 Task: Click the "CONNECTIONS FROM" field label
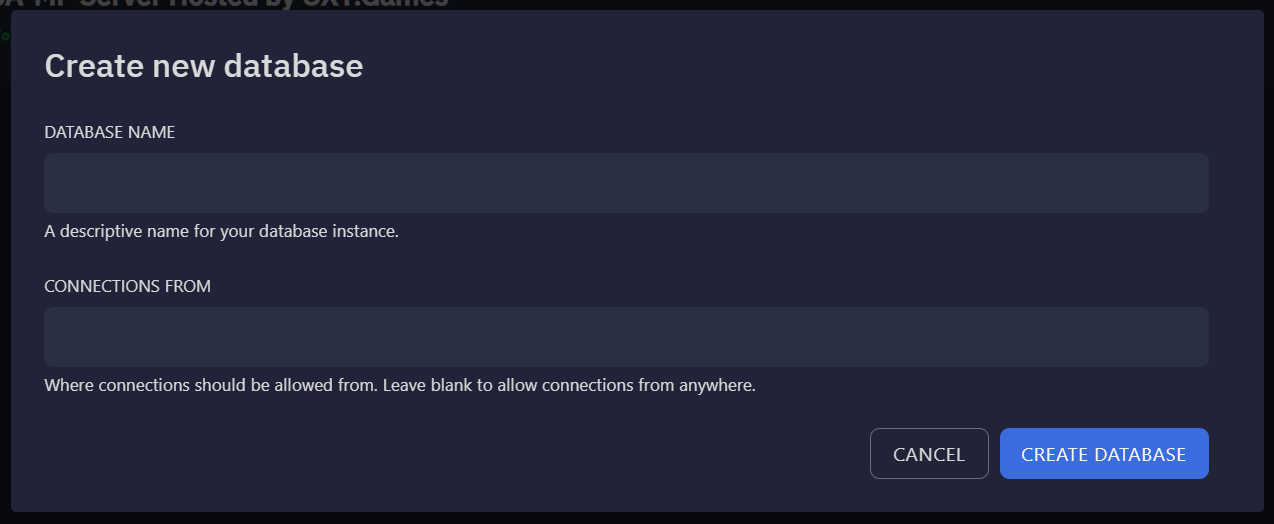click(128, 286)
